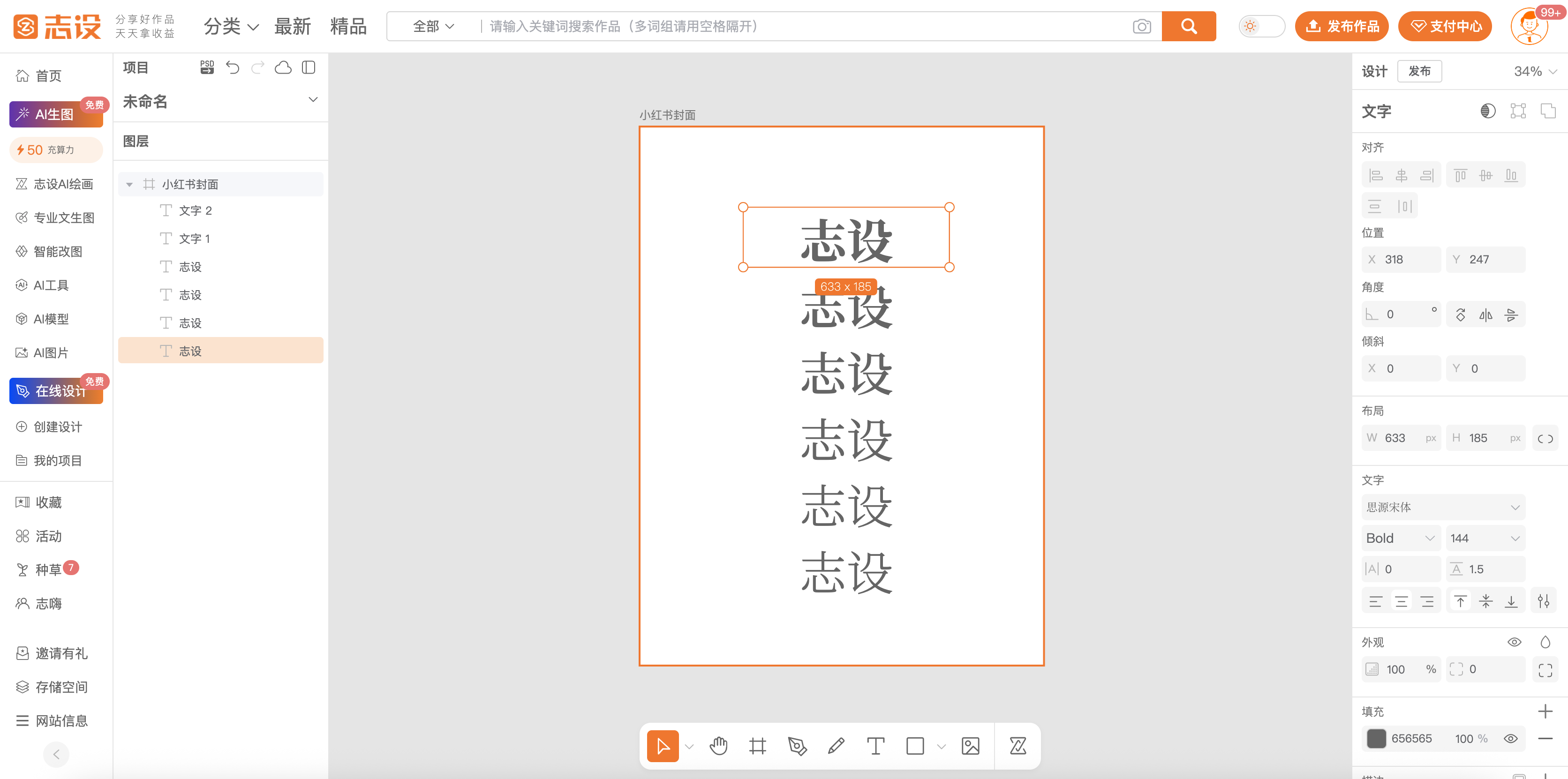Open the 最新 menu item
The image size is (1568, 779).
tap(292, 26)
